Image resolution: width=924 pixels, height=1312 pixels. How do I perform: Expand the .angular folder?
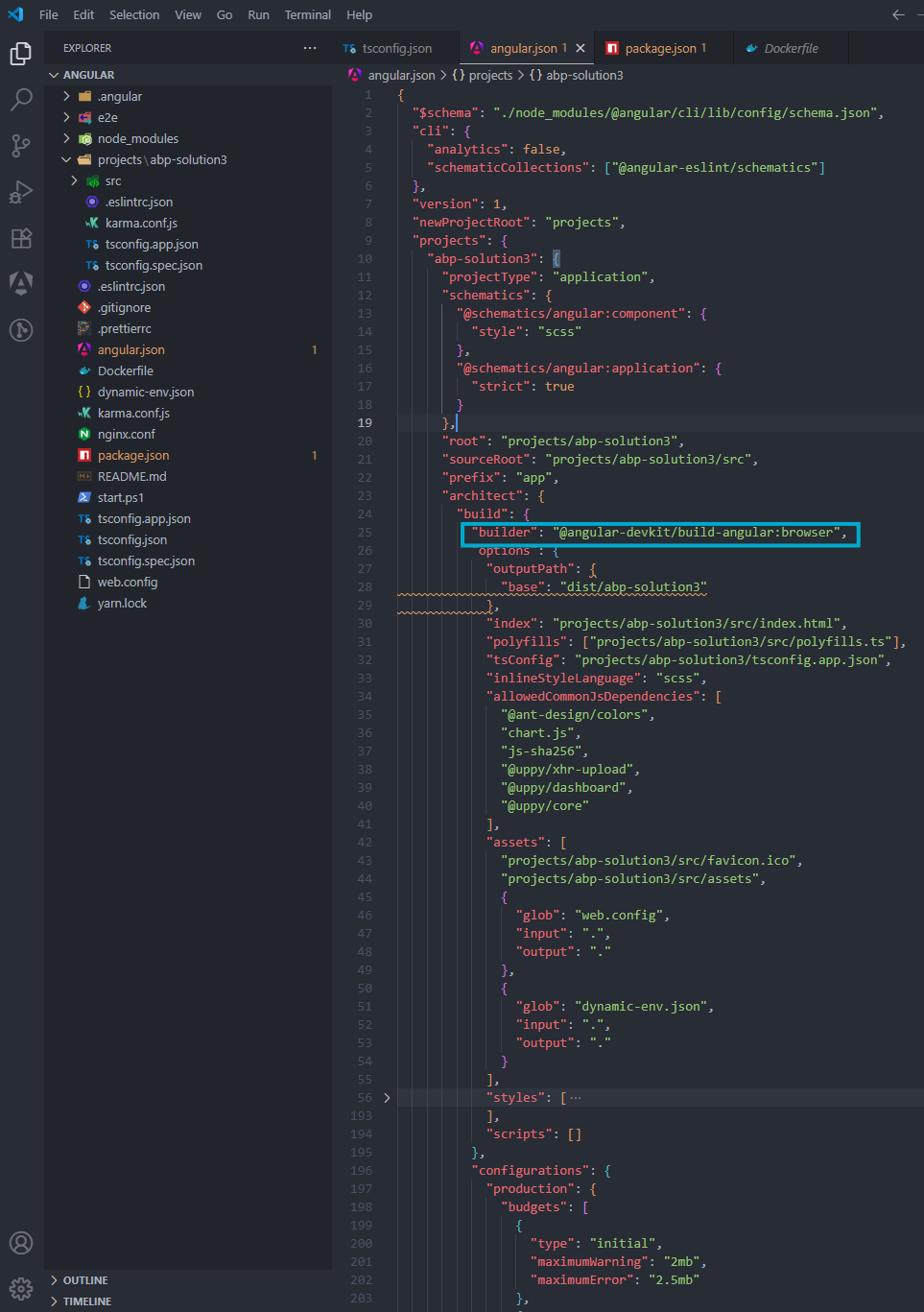[119, 97]
